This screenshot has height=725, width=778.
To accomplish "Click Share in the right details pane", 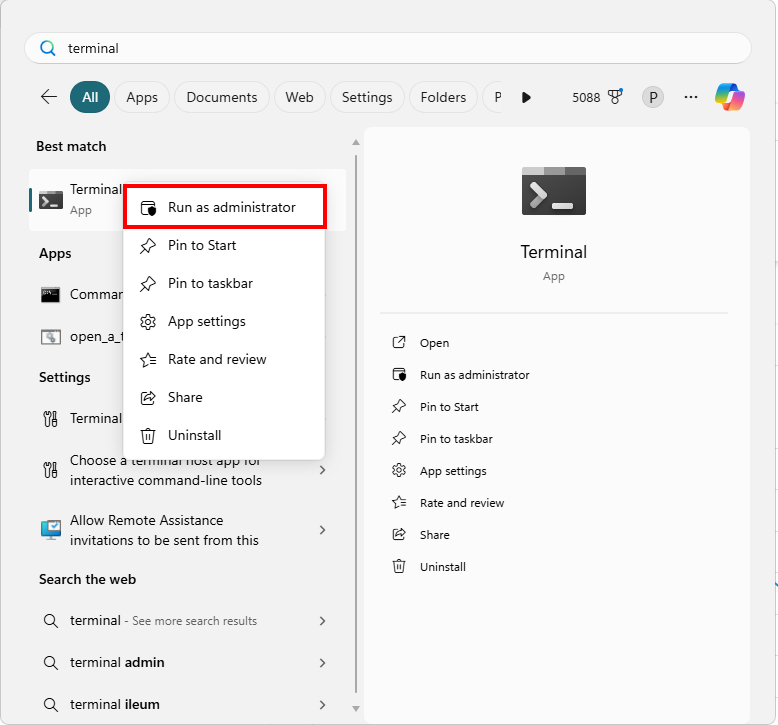I will tap(434, 535).
